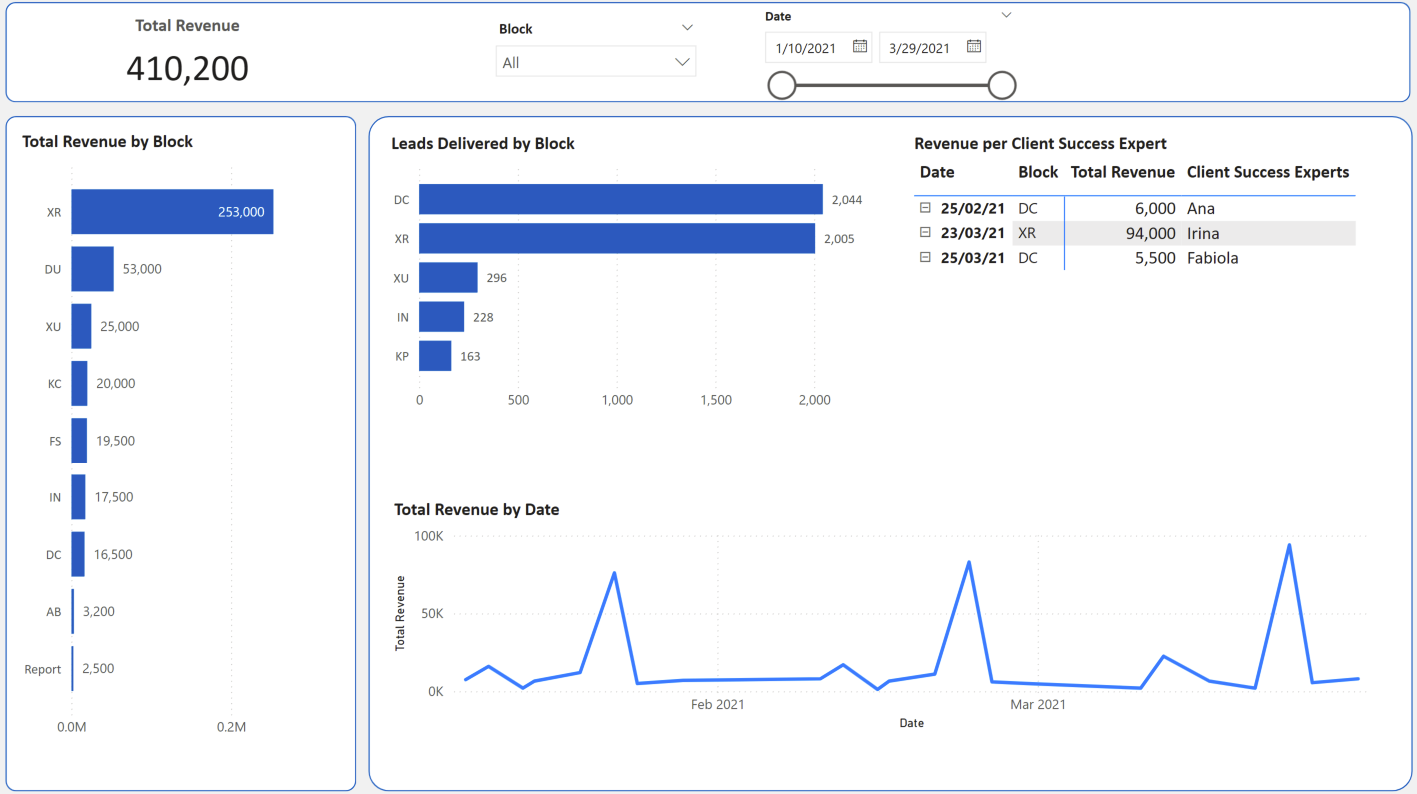Click the 5,500 revenue cell for Fabiola
The height and width of the screenshot is (794, 1417).
(x=1155, y=258)
